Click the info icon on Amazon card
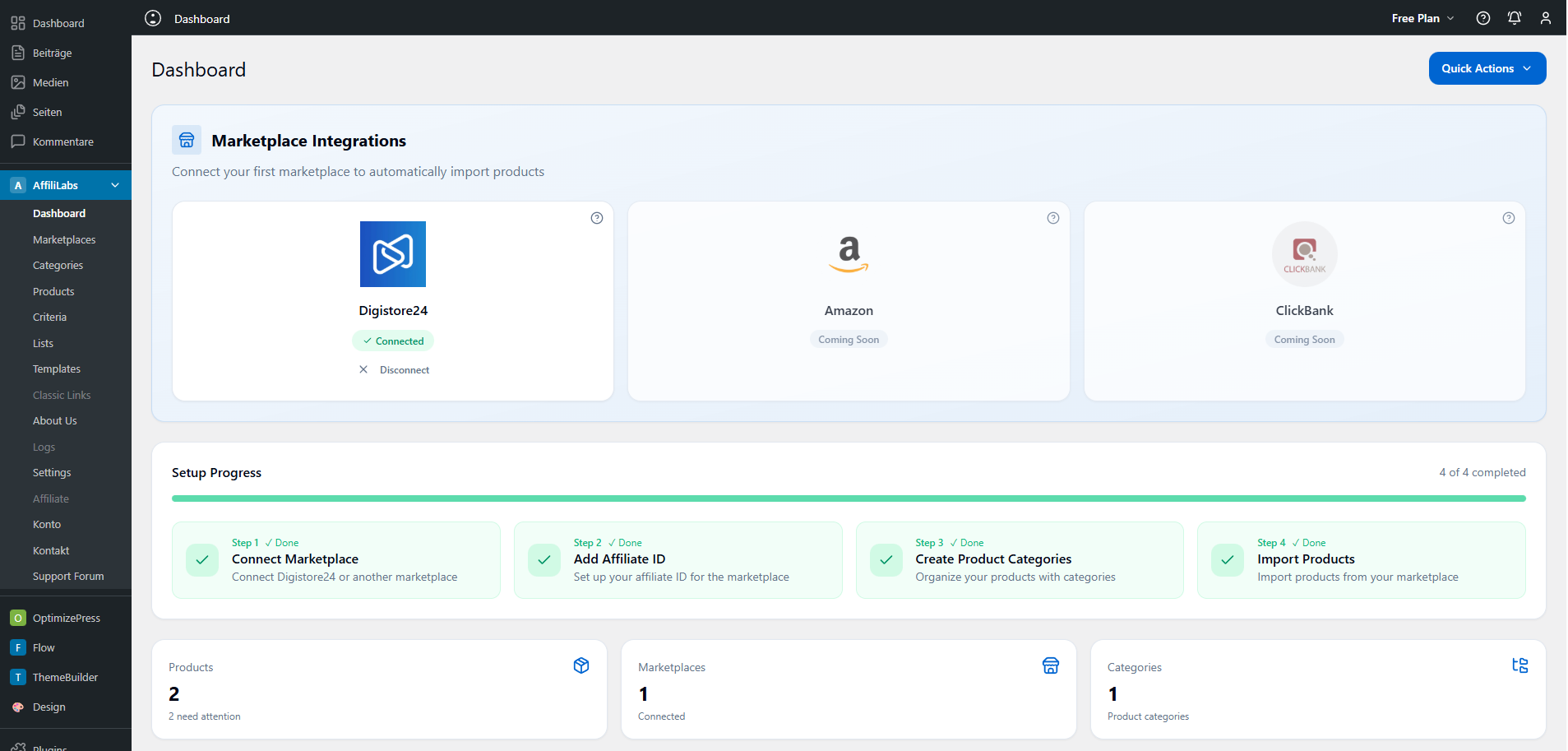The image size is (1568, 751). point(1052,218)
